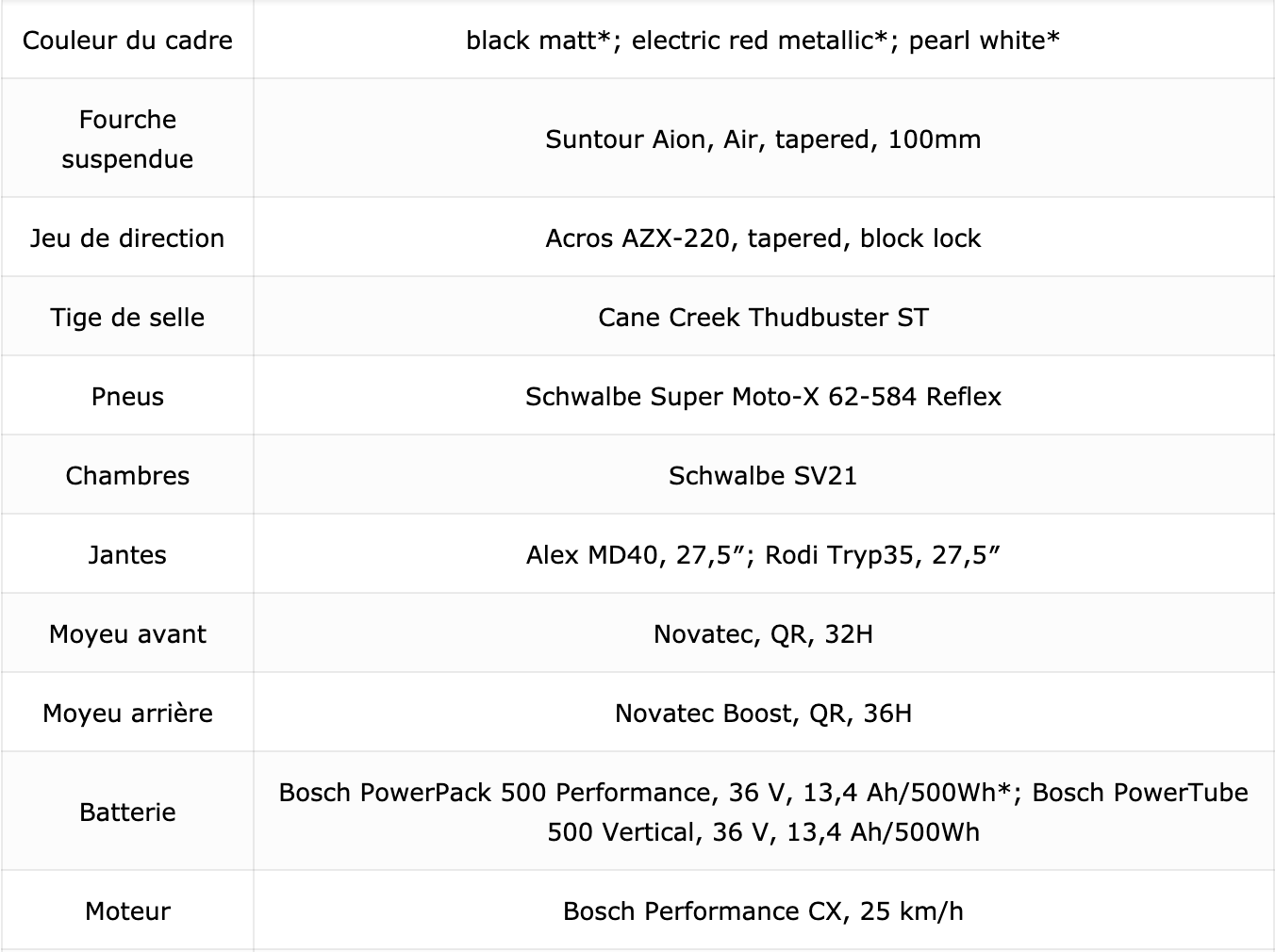Click the 'Jeu de direction' label
This screenshot has height=952, width=1275.
[127, 238]
